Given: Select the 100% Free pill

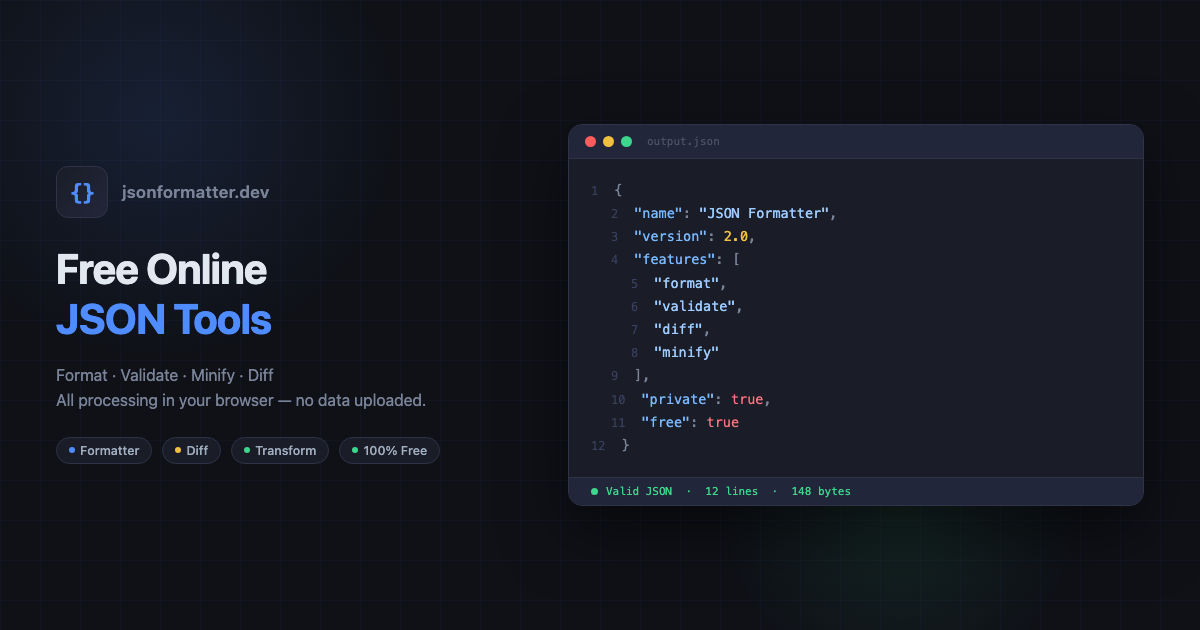Looking at the screenshot, I should coord(389,450).
